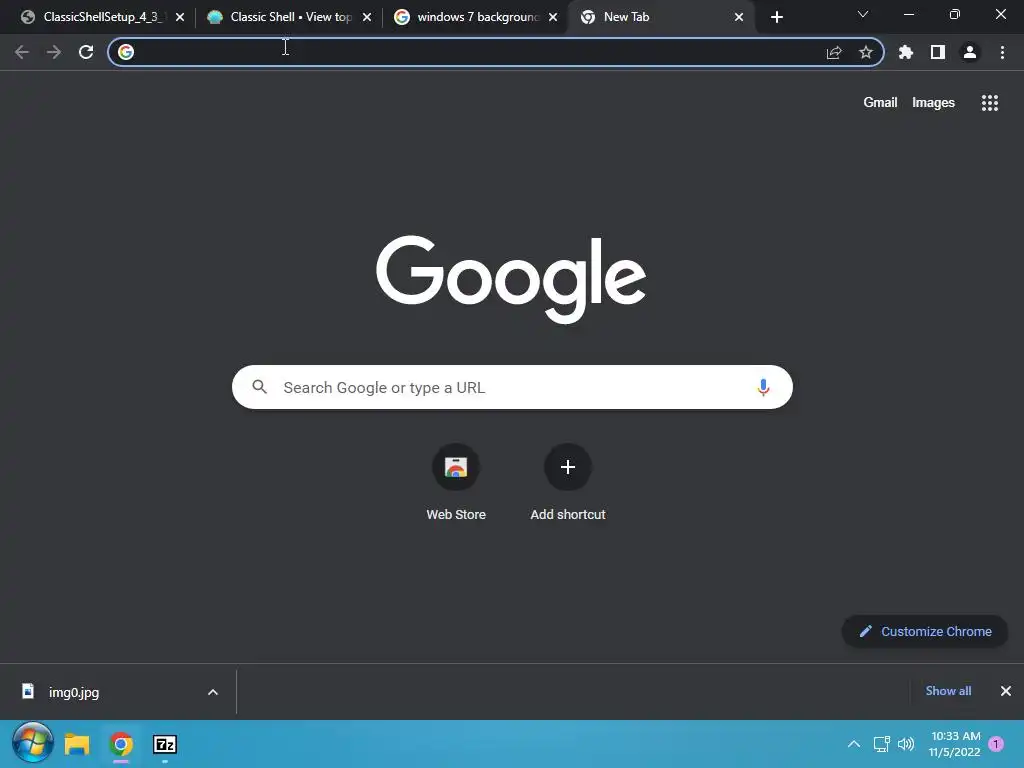The image size is (1024, 768).
Task: Open the Extensions puzzle icon
Action: tap(906, 52)
